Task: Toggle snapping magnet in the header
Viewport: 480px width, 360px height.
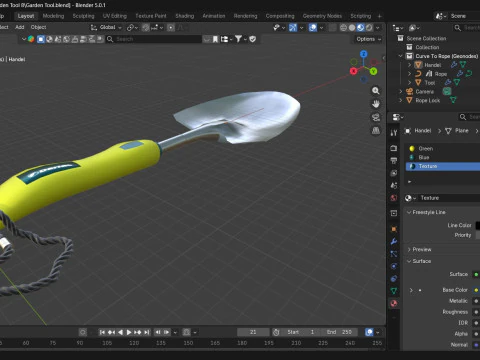Action: (146, 28)
